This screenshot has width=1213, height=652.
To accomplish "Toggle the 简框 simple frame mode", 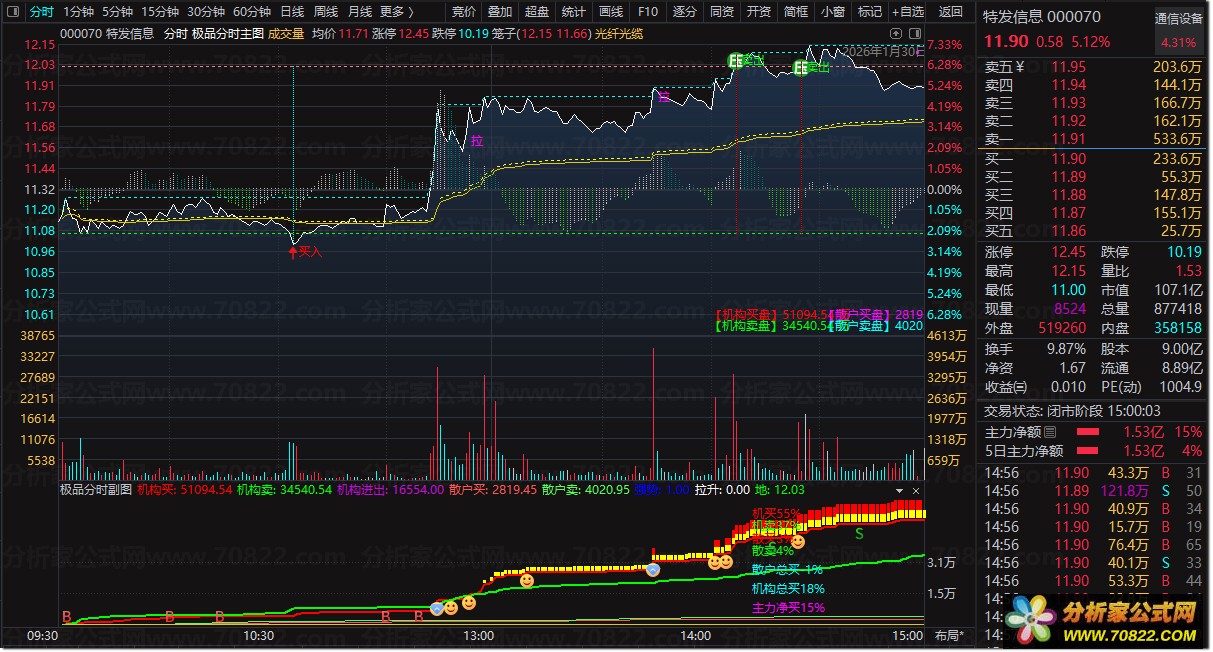I will click(x=796, y=12).
